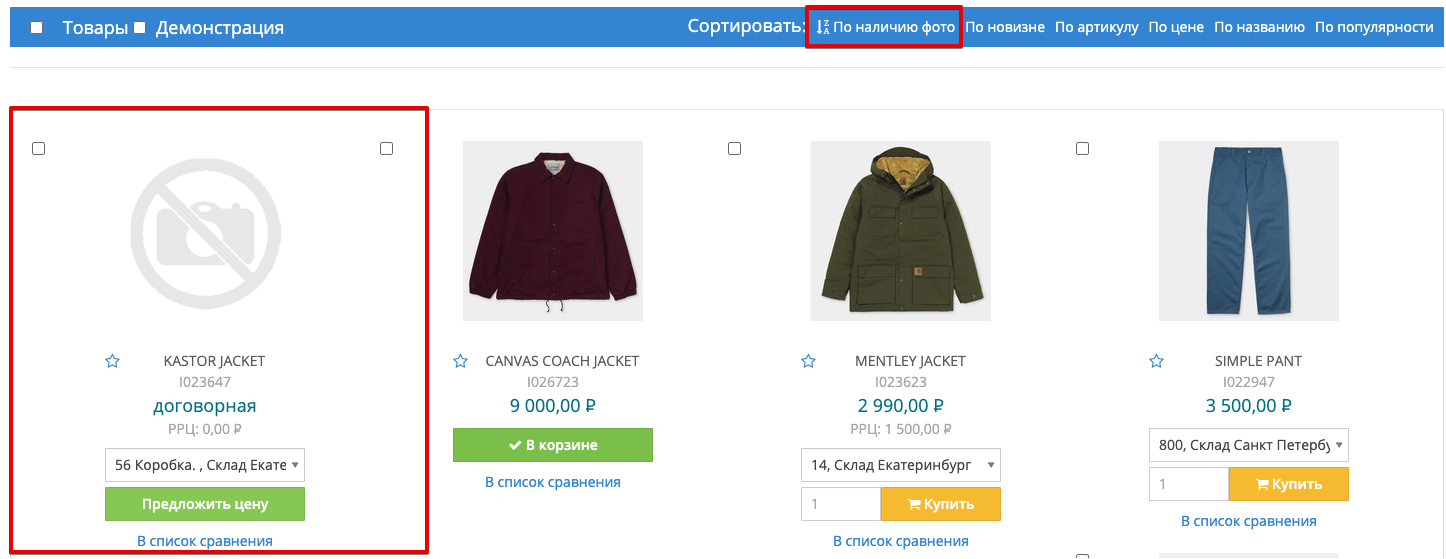Add MENTLEY JACKET to favorites star
This screenshot has height=559, width=1446.
809,361
